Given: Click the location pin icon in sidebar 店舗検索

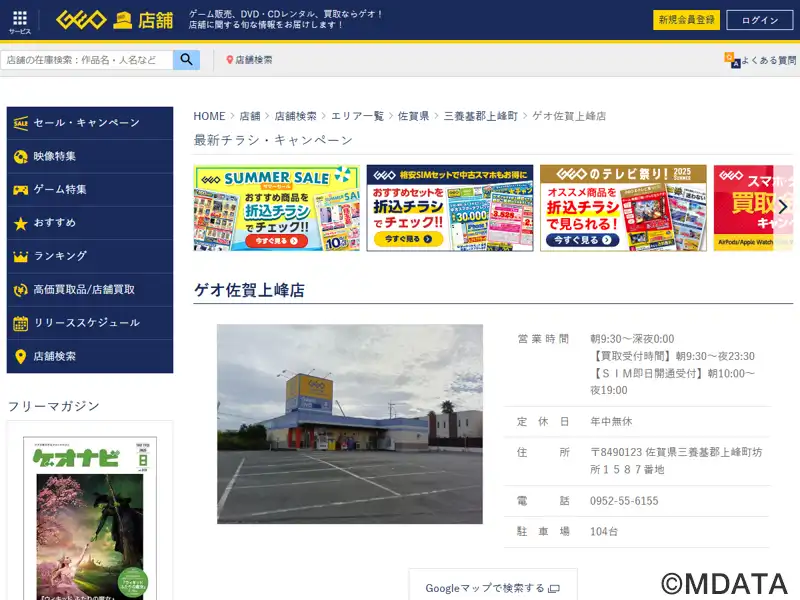Looking at the screenshot, I should [20, 357].
